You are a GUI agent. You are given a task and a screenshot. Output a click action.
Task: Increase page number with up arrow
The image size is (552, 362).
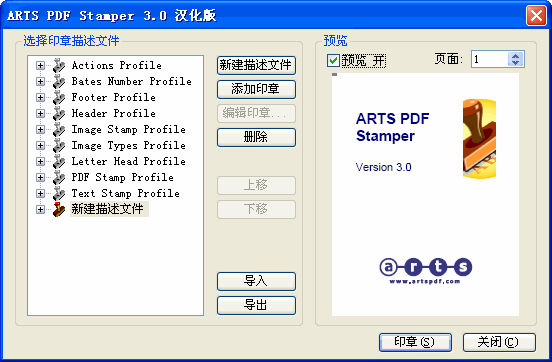(x=516, y=56)
